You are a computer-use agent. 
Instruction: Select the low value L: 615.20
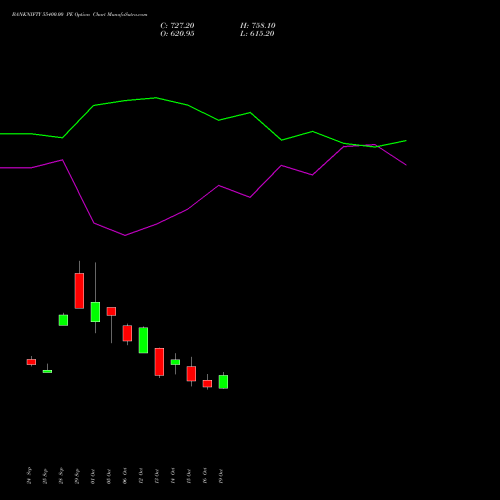tap(257, 34)
